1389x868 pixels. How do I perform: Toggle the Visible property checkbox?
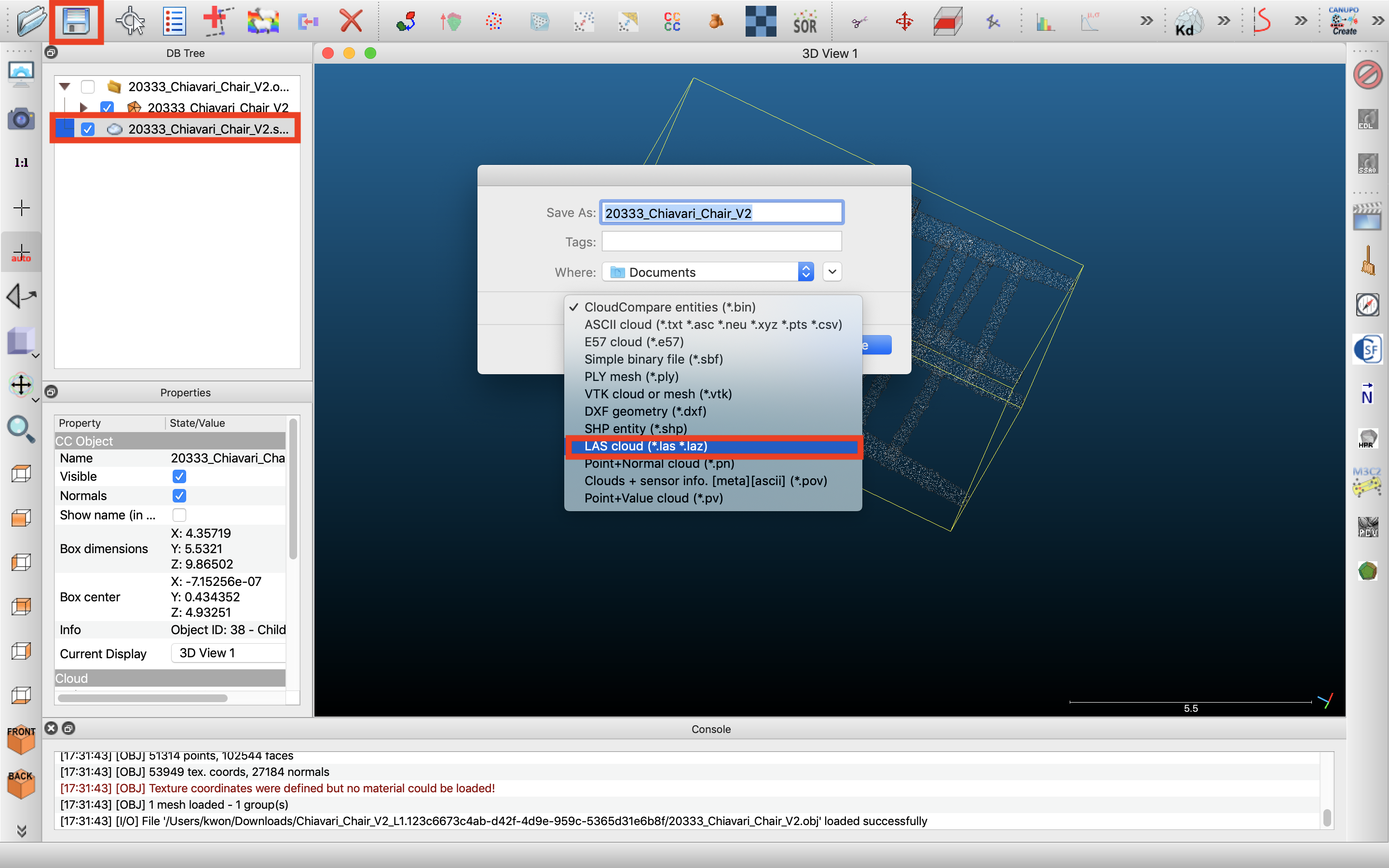point(179,476)
